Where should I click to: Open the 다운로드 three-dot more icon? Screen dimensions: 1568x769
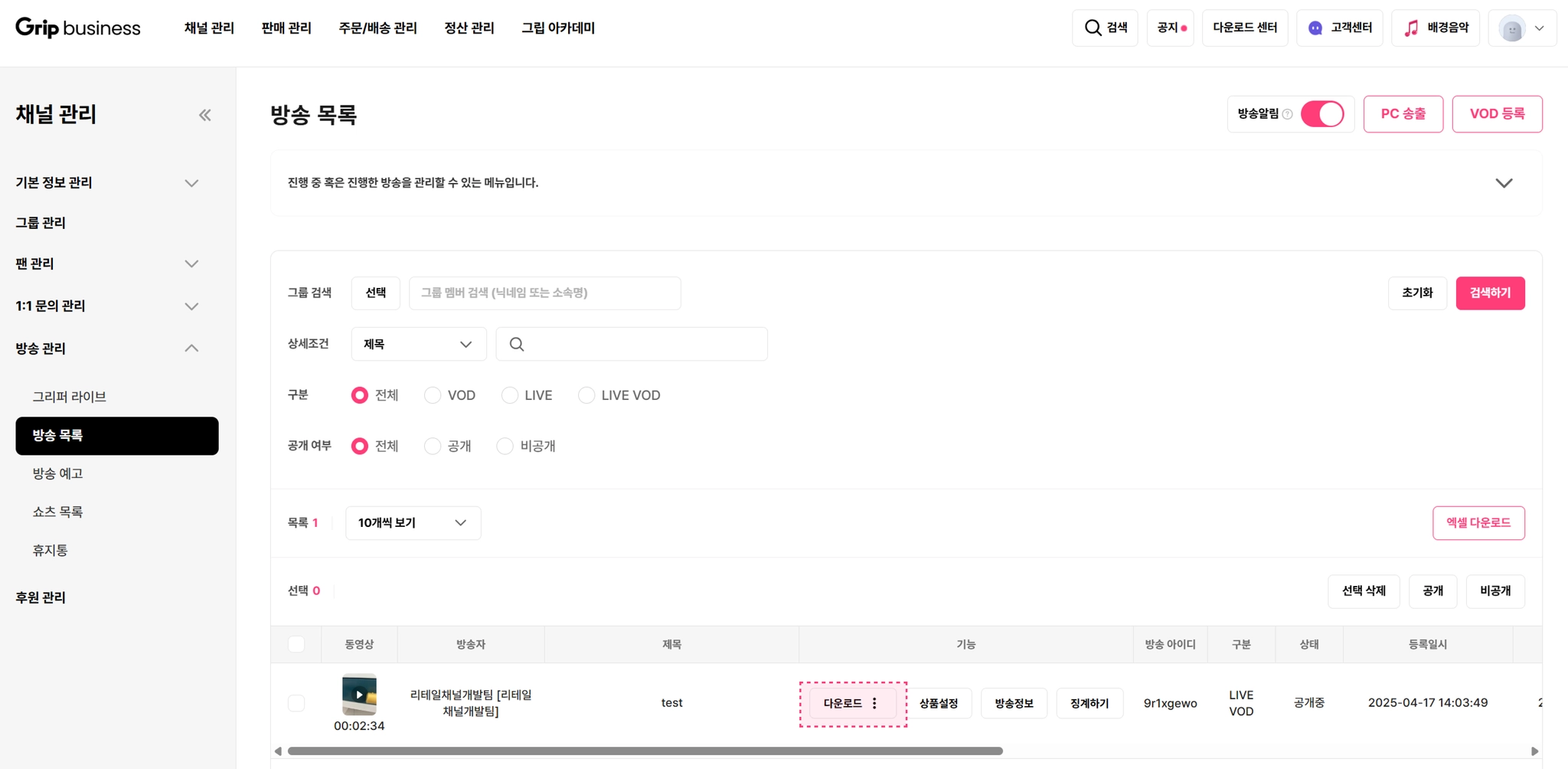coord(874,703)
